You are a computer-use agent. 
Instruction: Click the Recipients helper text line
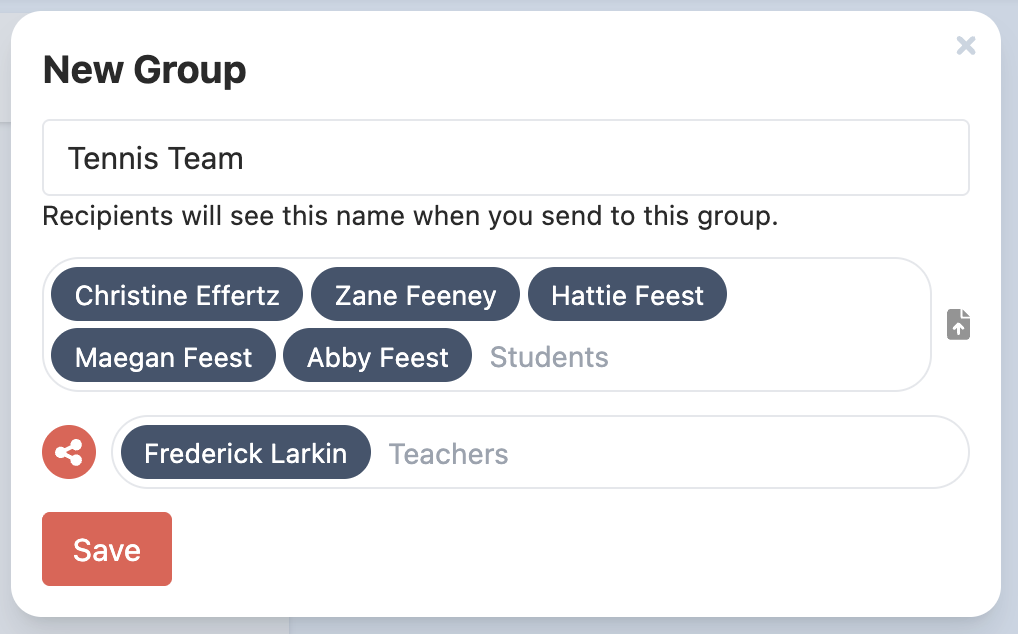(x=410, y=216)
